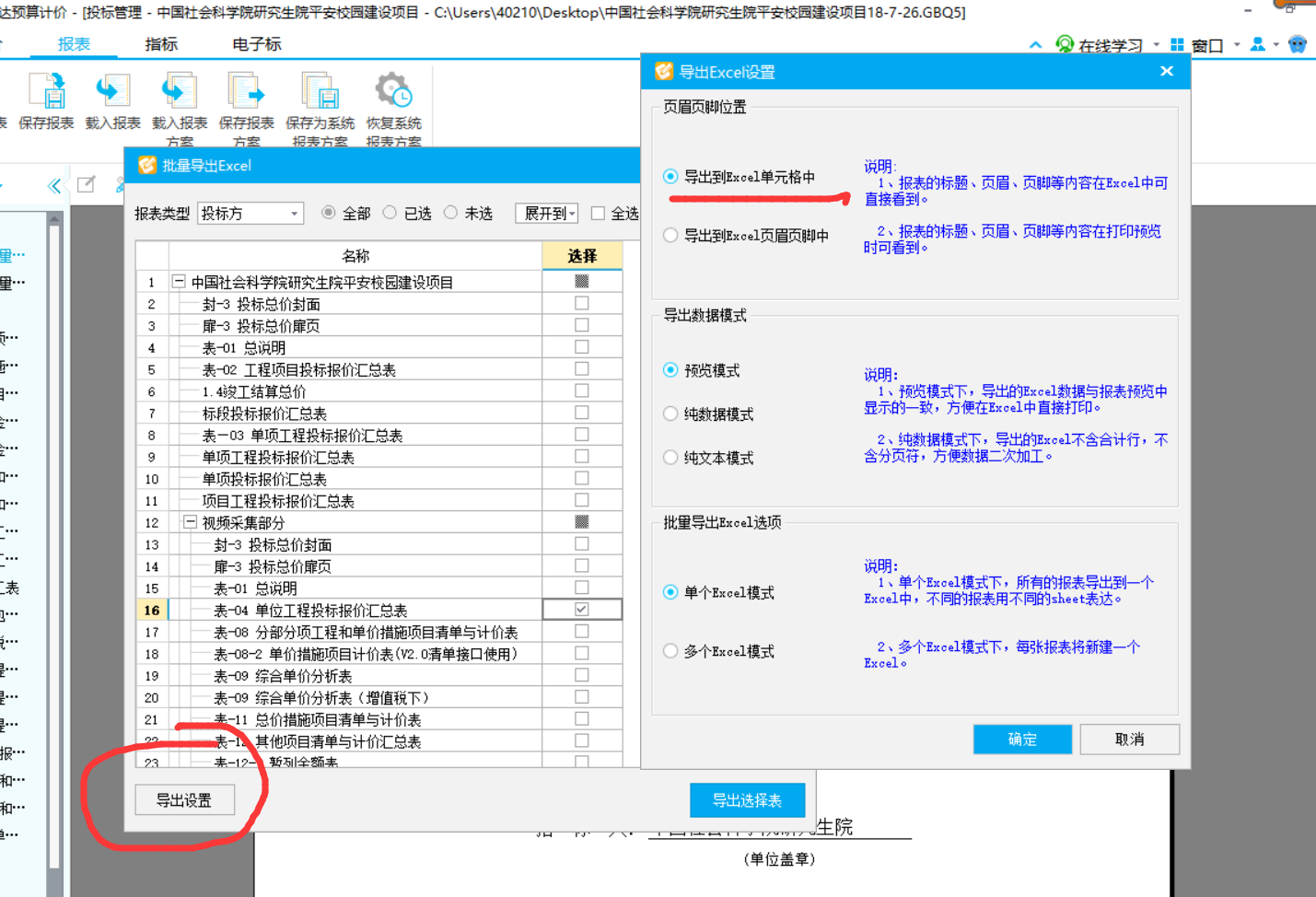
Task: Select 纯数据模式 radio option
Action: (x=670, y=414)
